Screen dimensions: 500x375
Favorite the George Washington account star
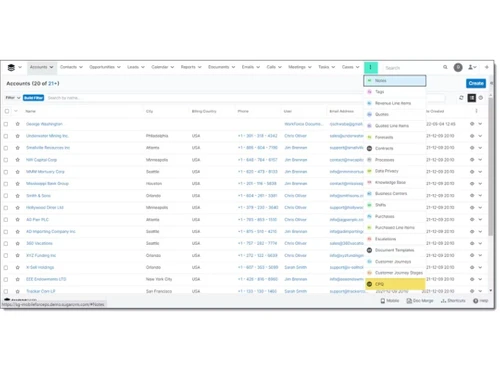tap(18, 124)
